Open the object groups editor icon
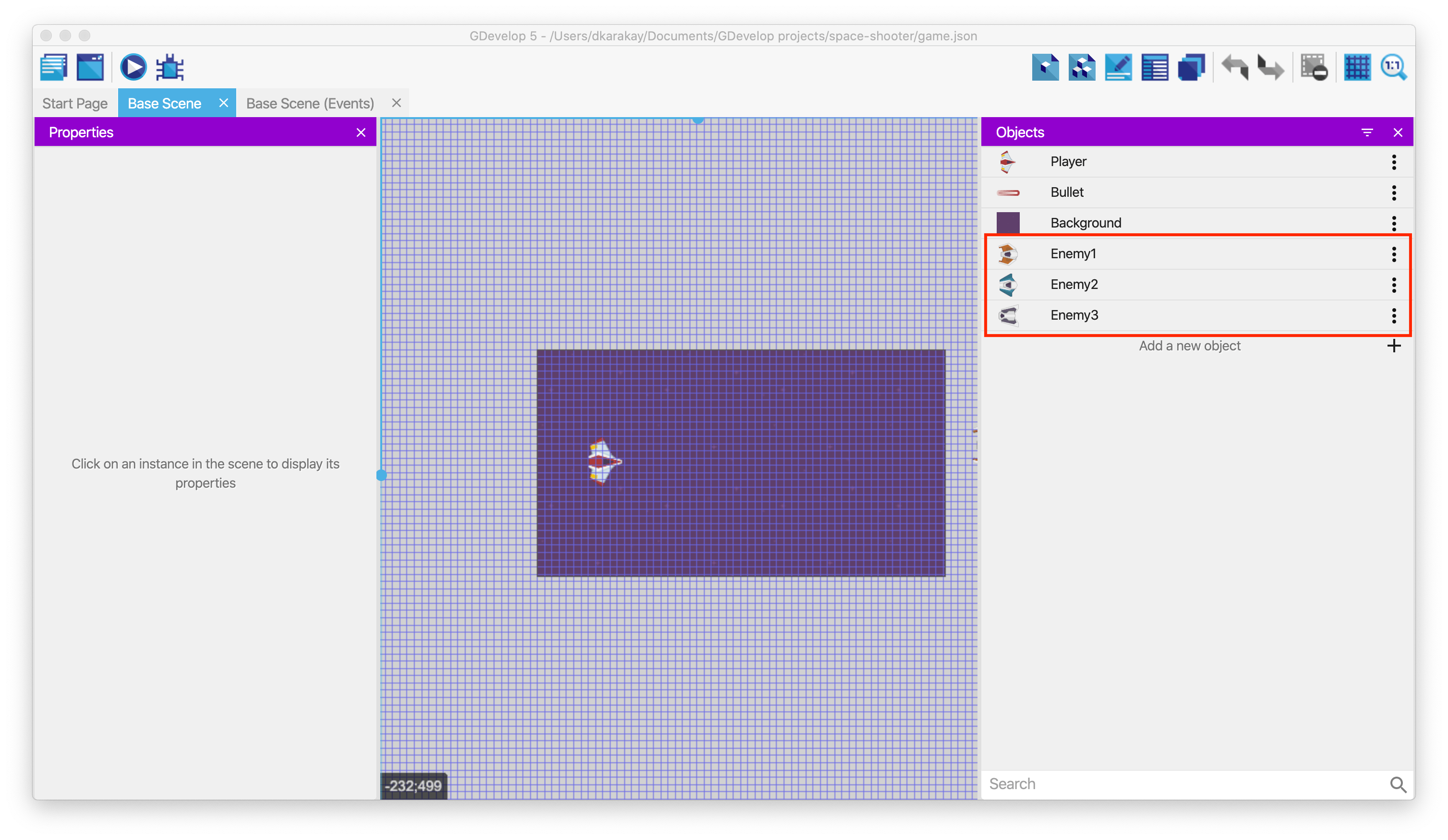Screen dimensions: 1448x840 point(1081,67)
